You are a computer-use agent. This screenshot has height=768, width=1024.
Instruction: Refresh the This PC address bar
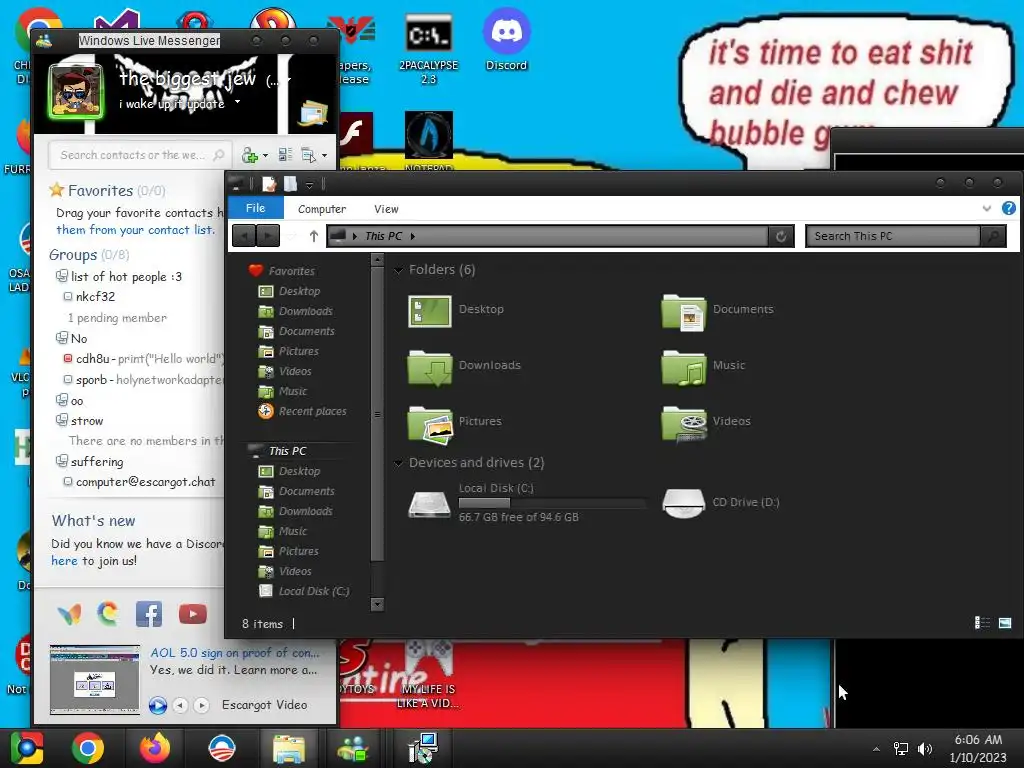(781, 236)
